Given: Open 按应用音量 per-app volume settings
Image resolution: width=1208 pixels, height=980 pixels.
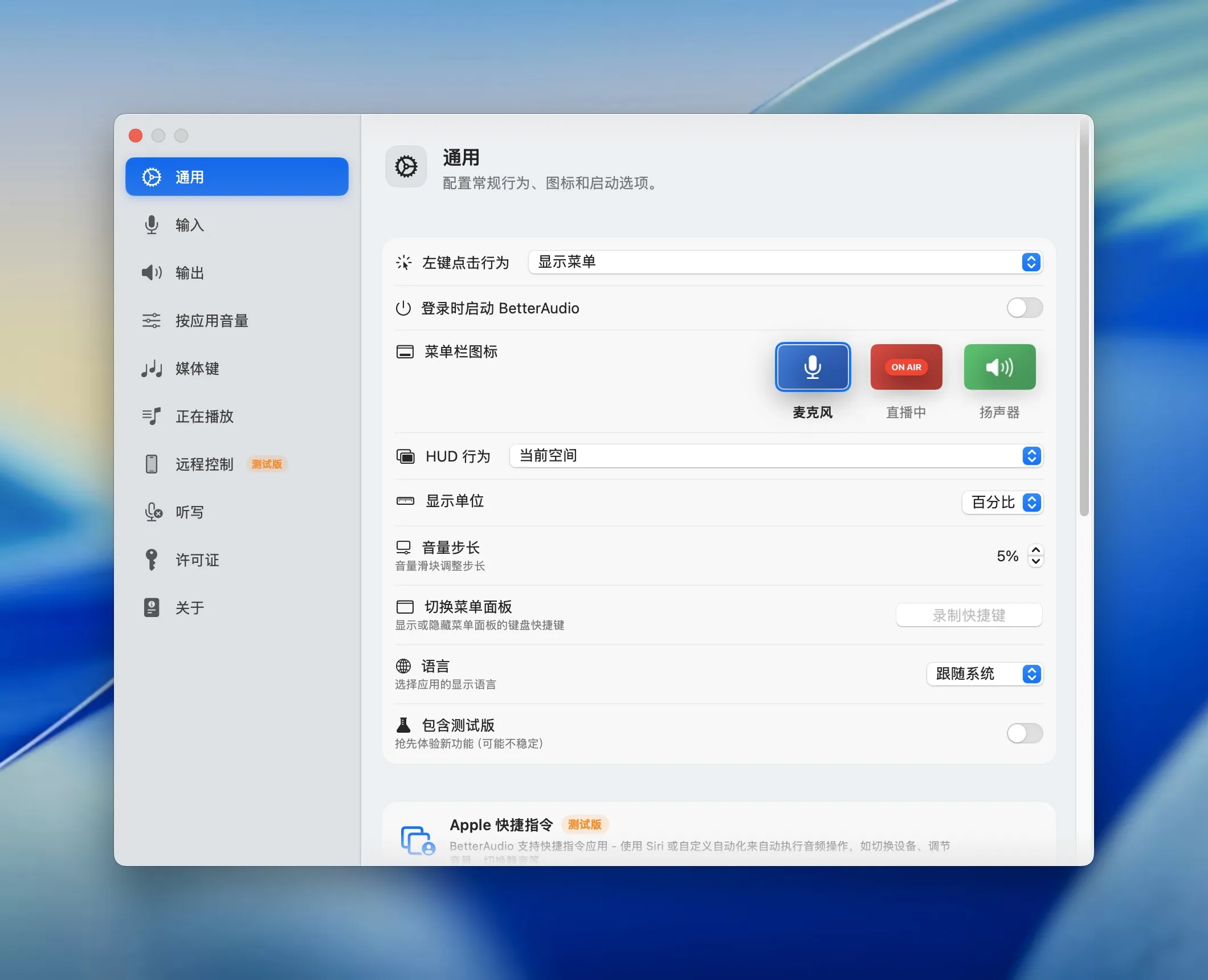Looking at the screenshot, I should pyautogui.click(x=211, y=321).
